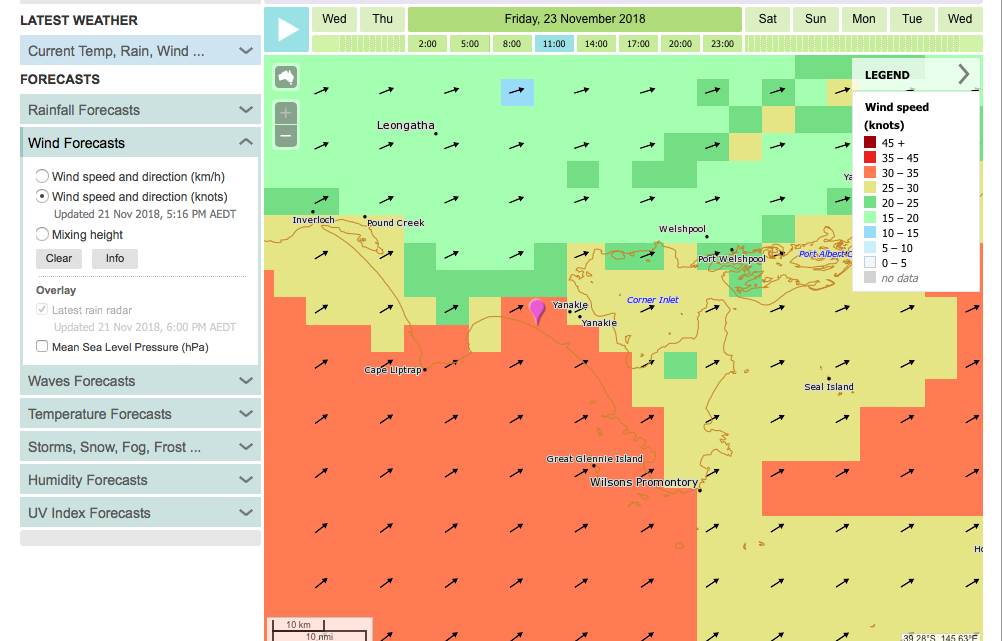
Task: Select wind speed and direction (km/h) option
Action: pos(42,177)
